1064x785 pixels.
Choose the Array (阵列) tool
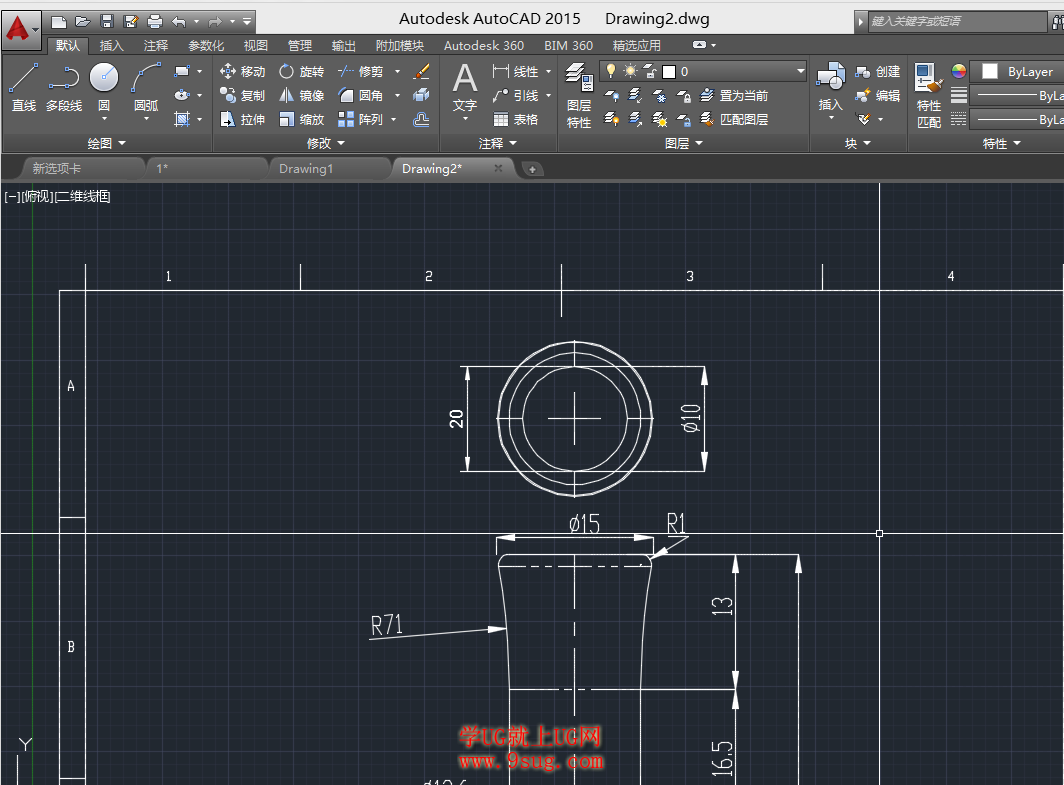click(x=361, y=119)
